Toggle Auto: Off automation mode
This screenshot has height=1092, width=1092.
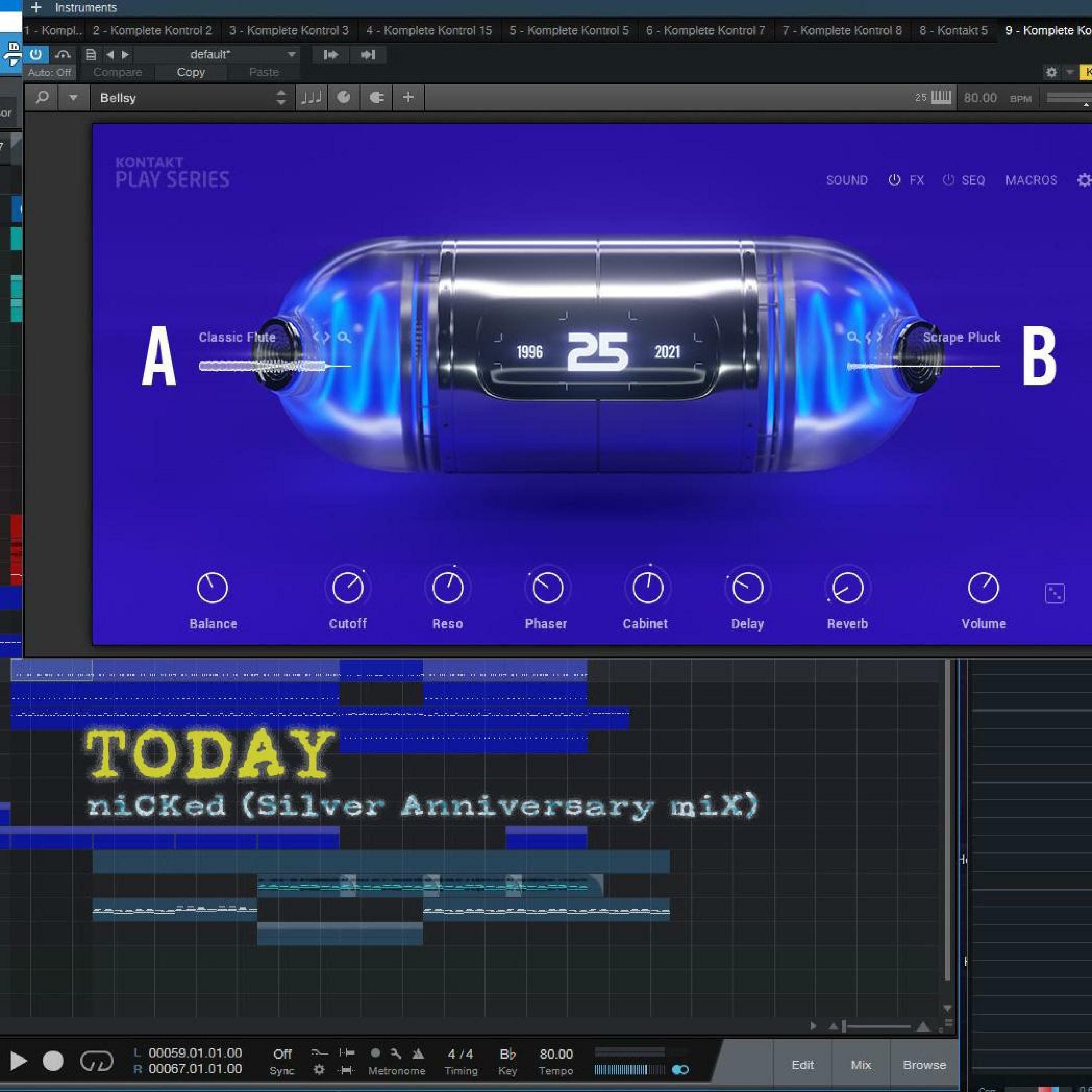point(49,72)
